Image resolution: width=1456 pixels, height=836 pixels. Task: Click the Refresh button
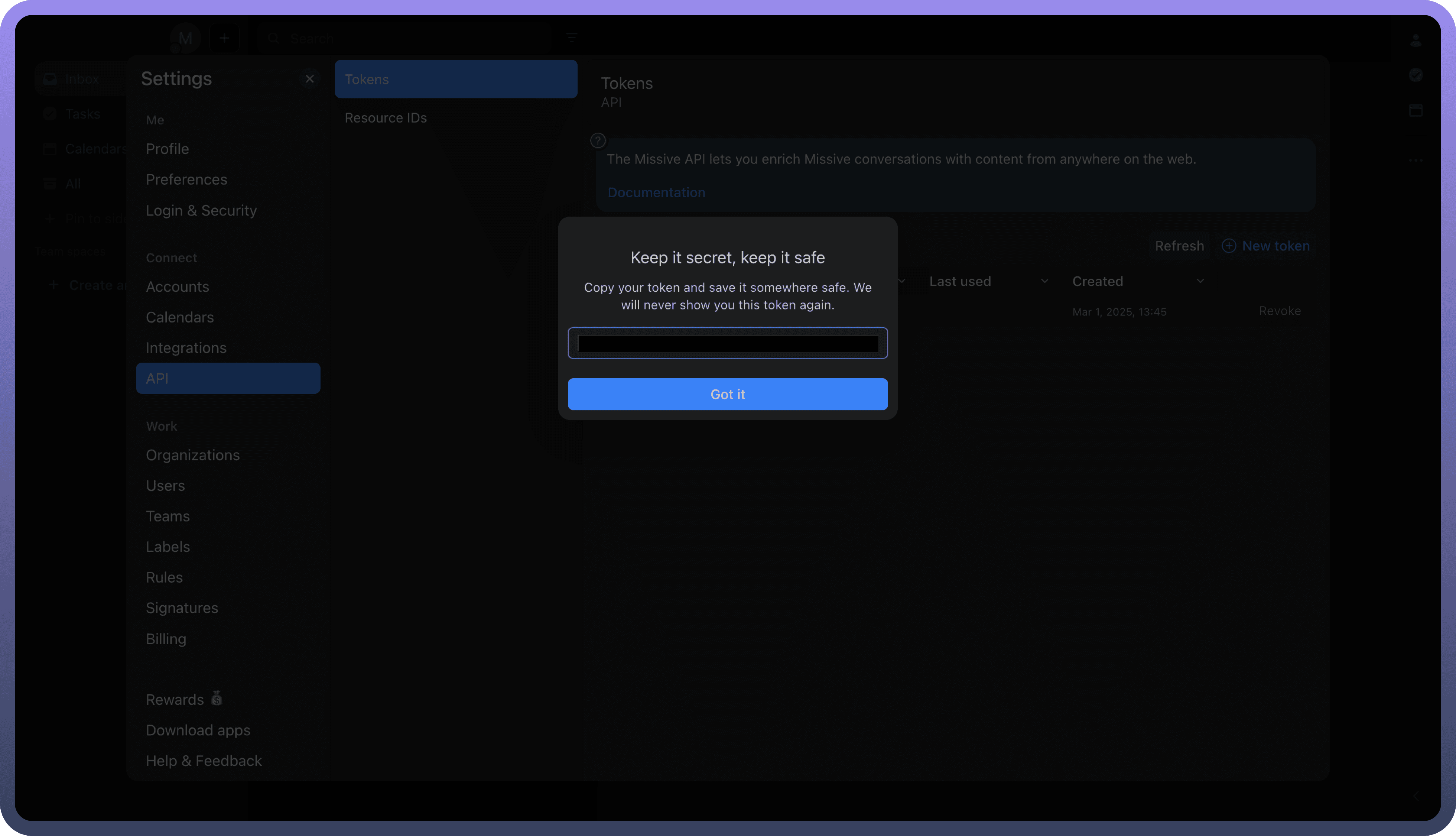click(1179, 246)
